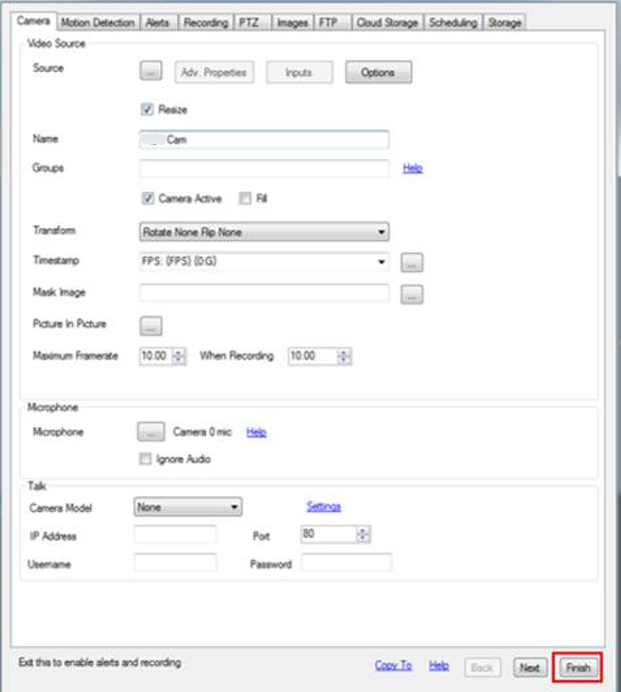Expand the Transform rotation dropdown
The width and height of the screenshot is (621, 692).
264,232
